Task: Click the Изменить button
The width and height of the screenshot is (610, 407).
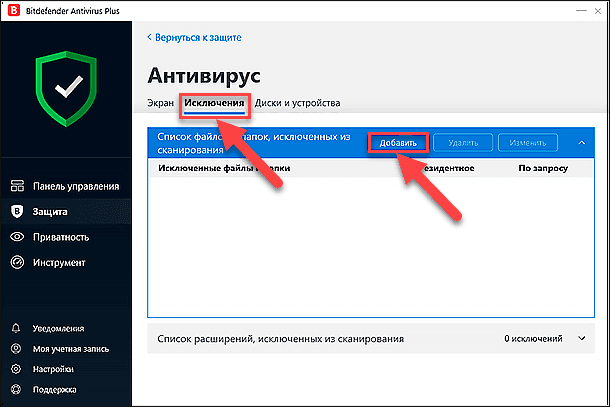Action: [x=528, y=143]
